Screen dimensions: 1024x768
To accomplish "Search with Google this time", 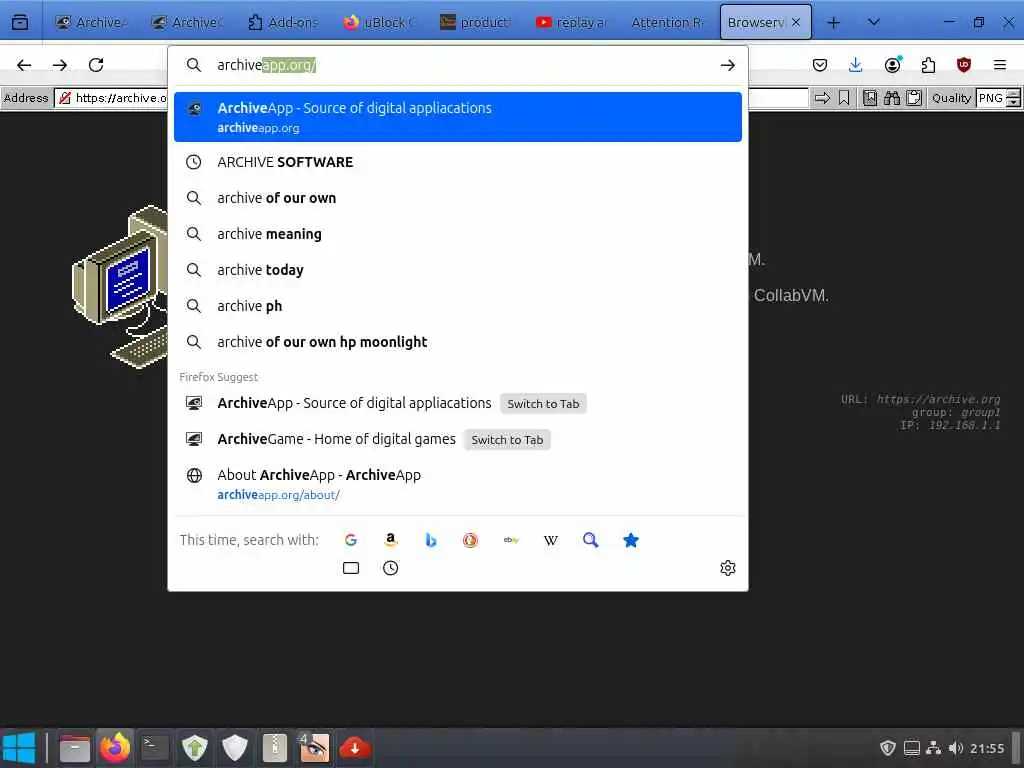I will pyautogui.click(x=351, y=540).
